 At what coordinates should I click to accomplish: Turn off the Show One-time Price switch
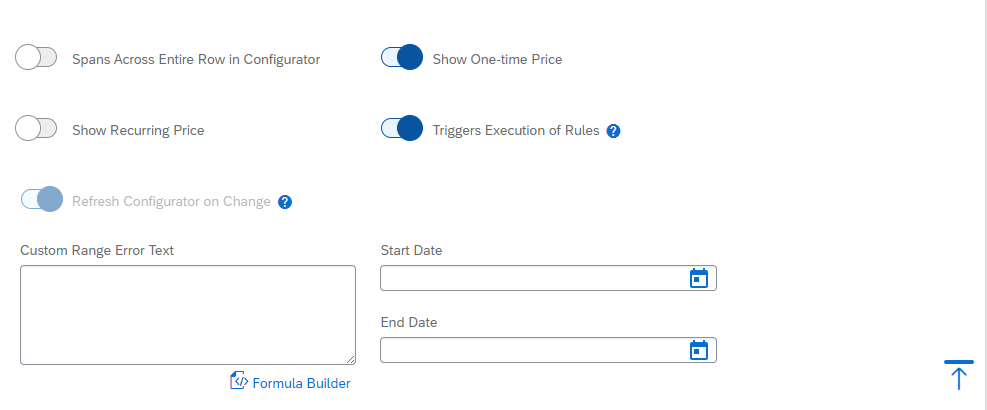[402, 58]
